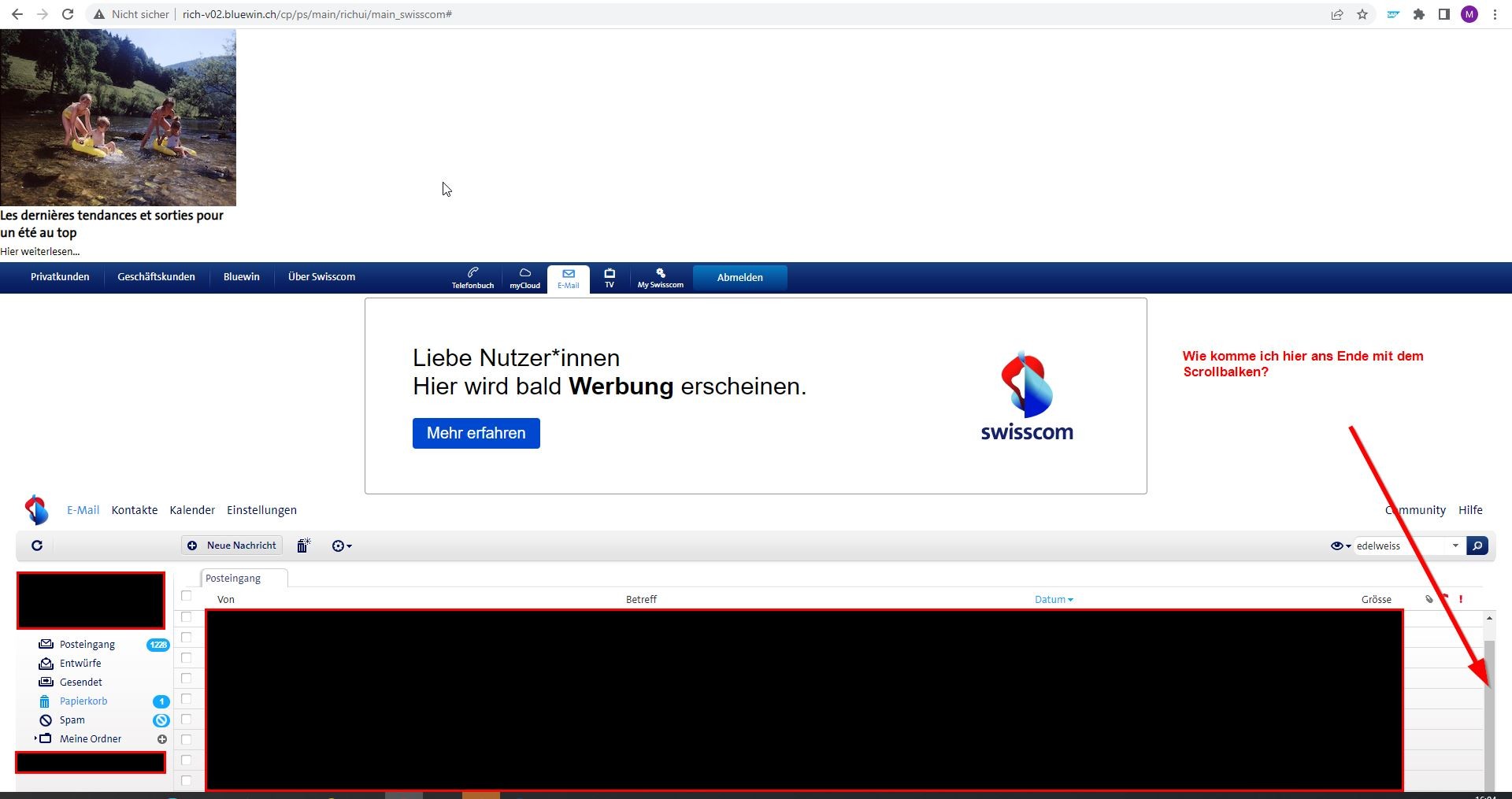Click the empty trash icon in toolbar
1512x799 pixels.
point(303,546)
